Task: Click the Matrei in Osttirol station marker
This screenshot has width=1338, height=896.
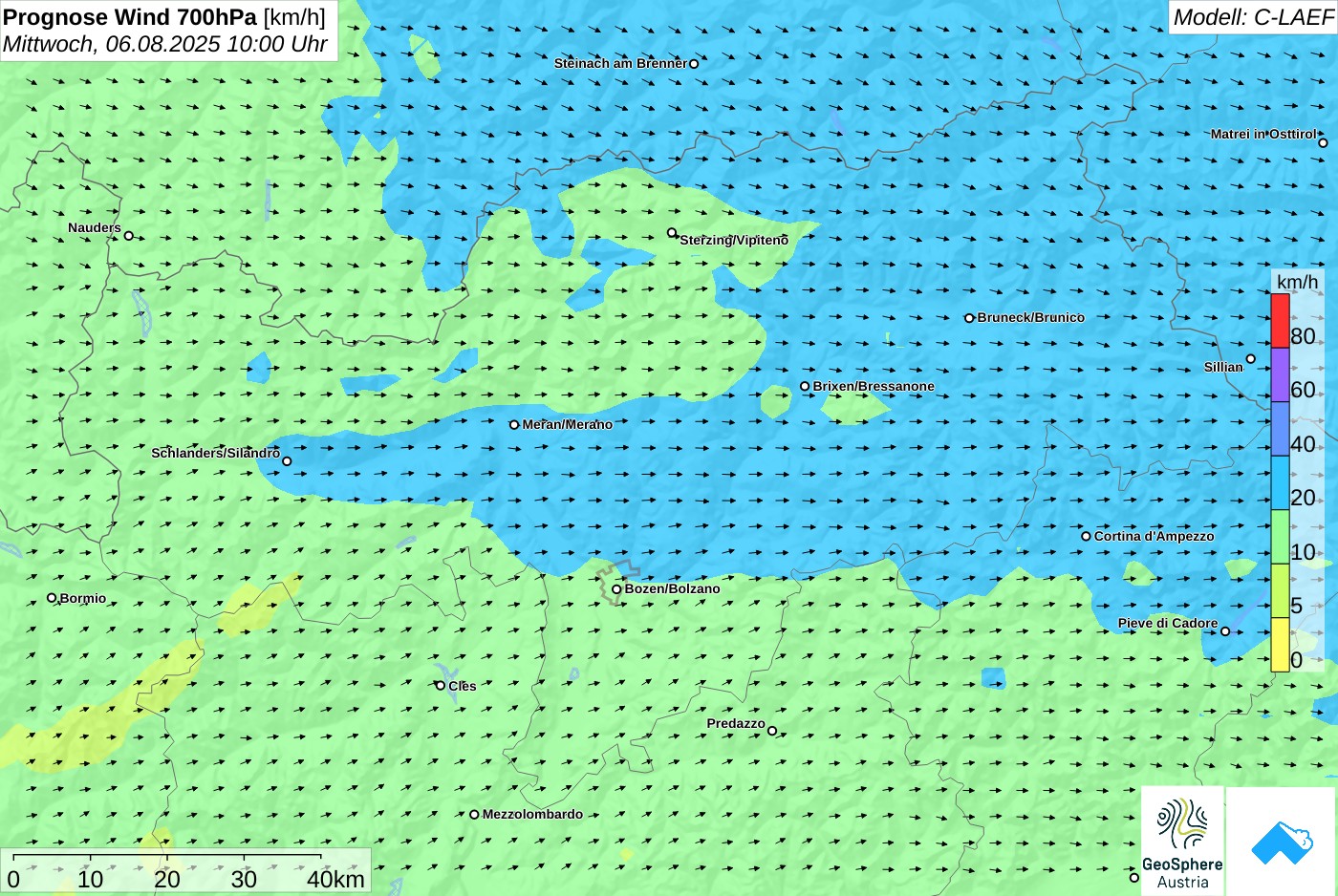Action: [x=1323, y=143]
